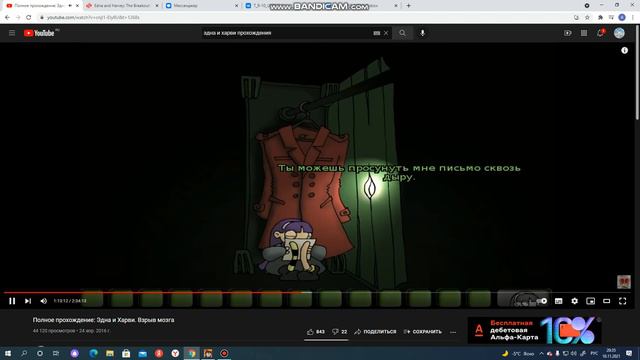
Task: Switch to the Edna and Harvey tab
Action: point(121,6)
